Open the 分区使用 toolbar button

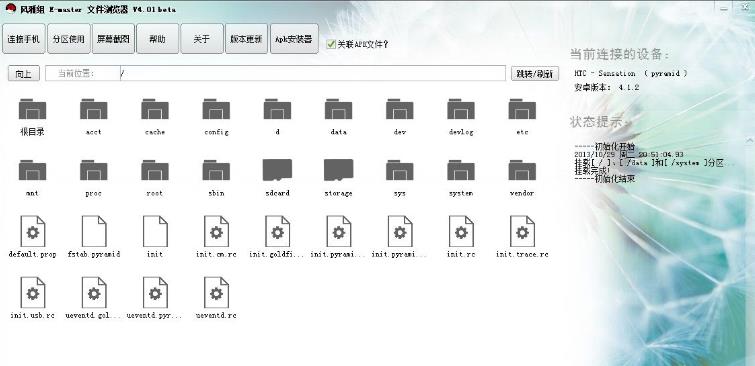(x=69, y=39)
